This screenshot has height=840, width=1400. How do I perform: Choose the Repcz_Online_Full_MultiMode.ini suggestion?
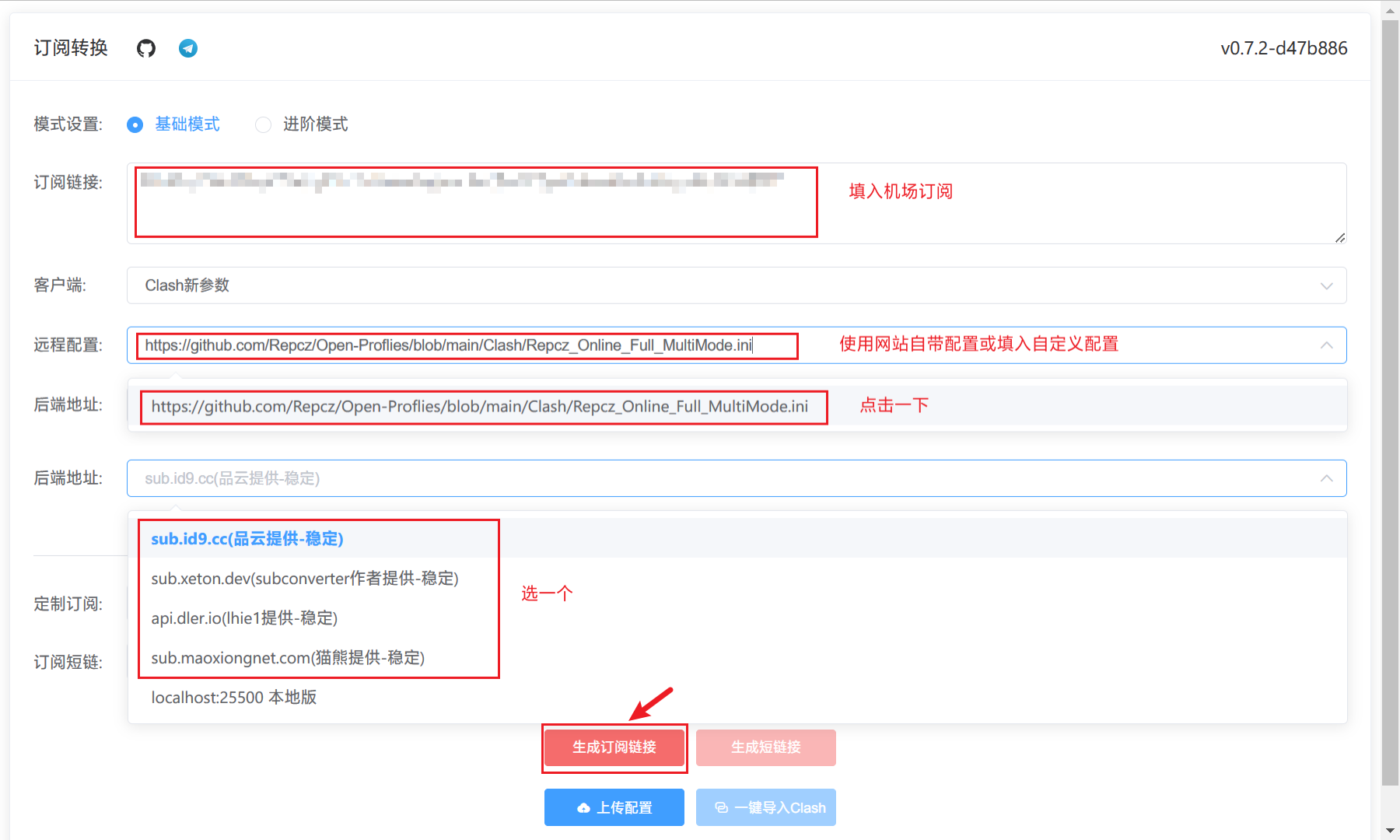pos(480,407)
